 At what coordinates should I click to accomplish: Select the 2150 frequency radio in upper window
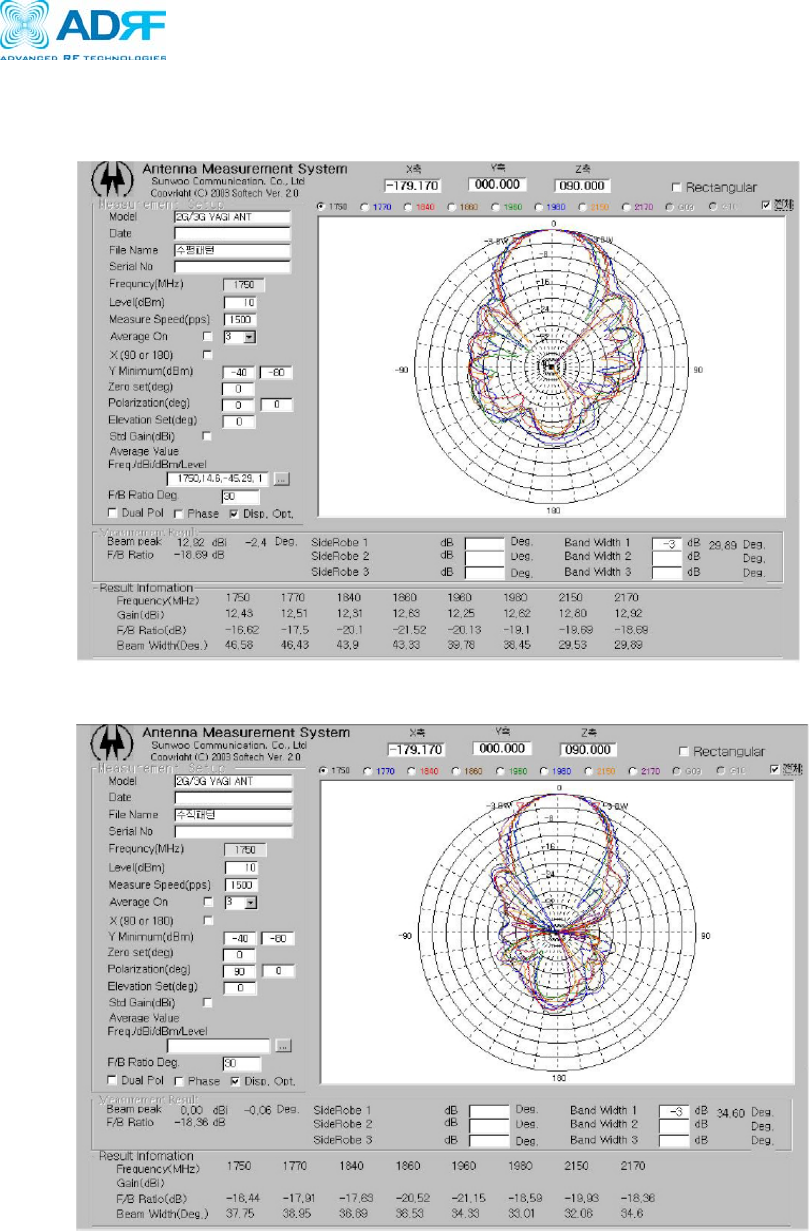click(583, 207)
